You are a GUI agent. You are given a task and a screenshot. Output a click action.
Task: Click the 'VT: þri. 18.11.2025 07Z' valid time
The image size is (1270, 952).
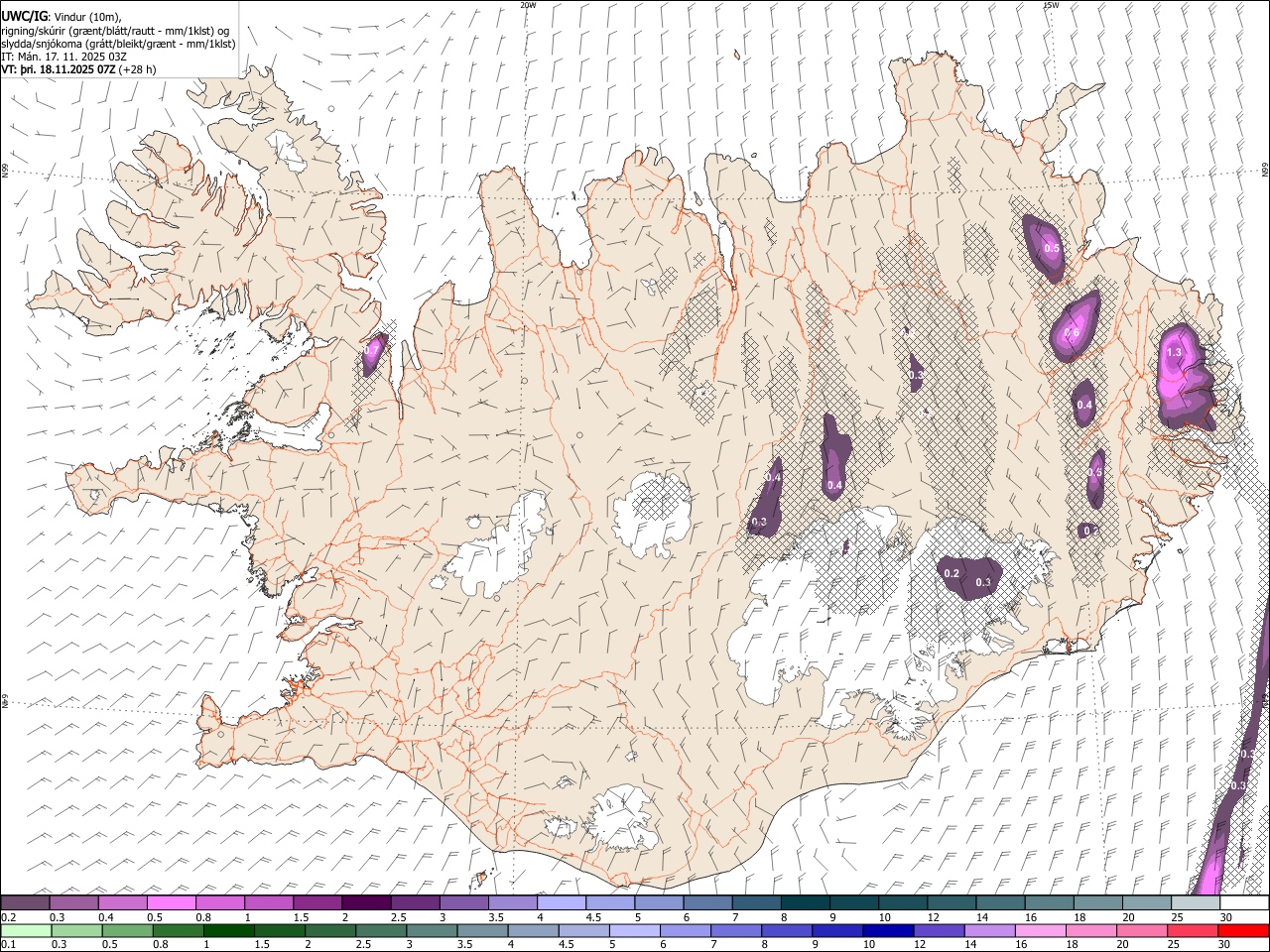click(59, 69)
